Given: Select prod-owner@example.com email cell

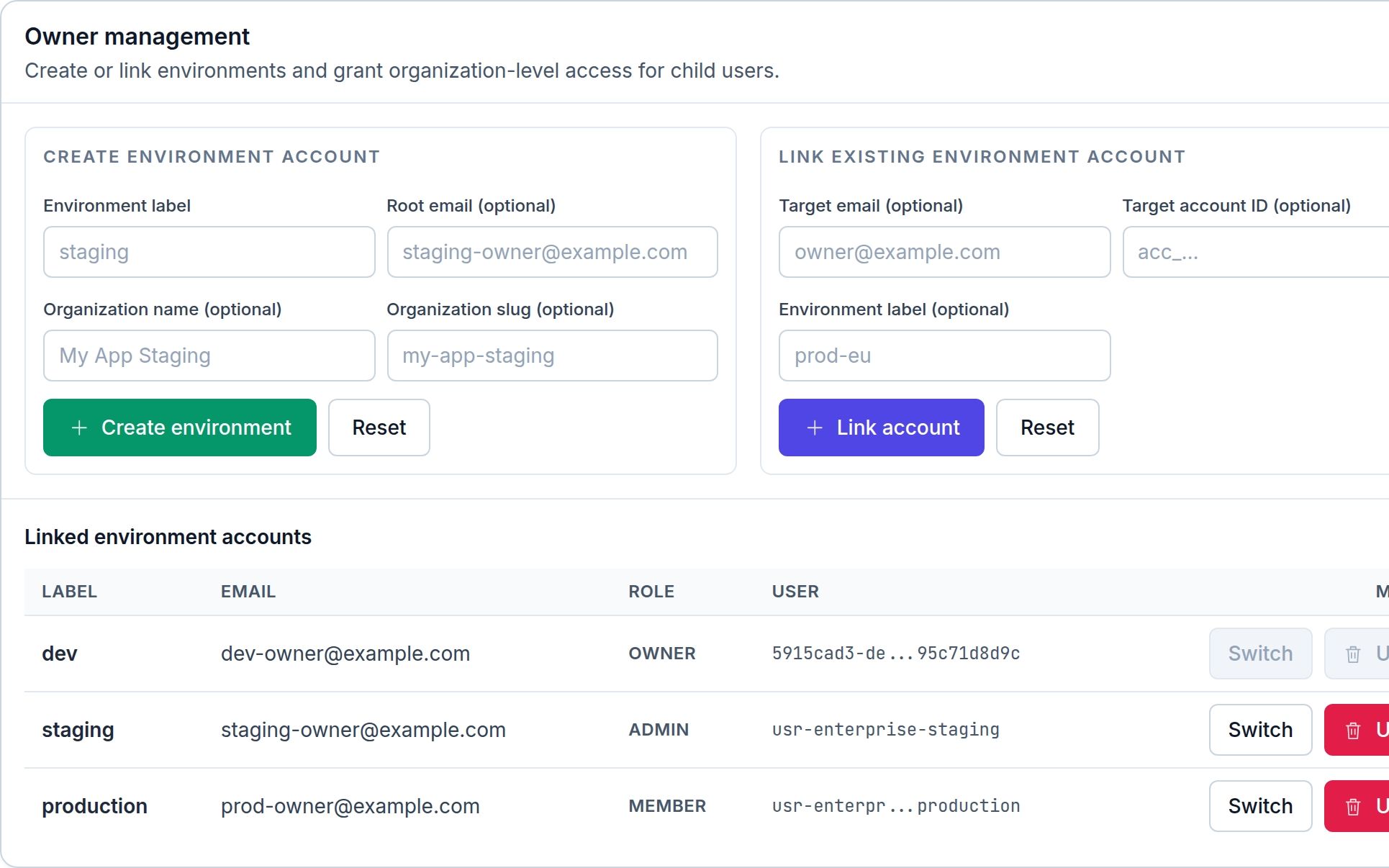Looking at the screenshot, I should pos(350,806).
